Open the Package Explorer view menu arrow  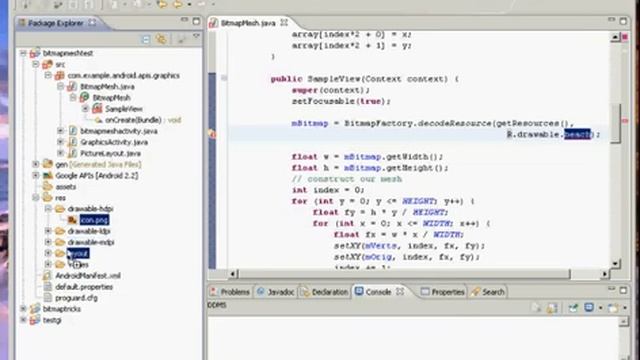pos(196,37)
